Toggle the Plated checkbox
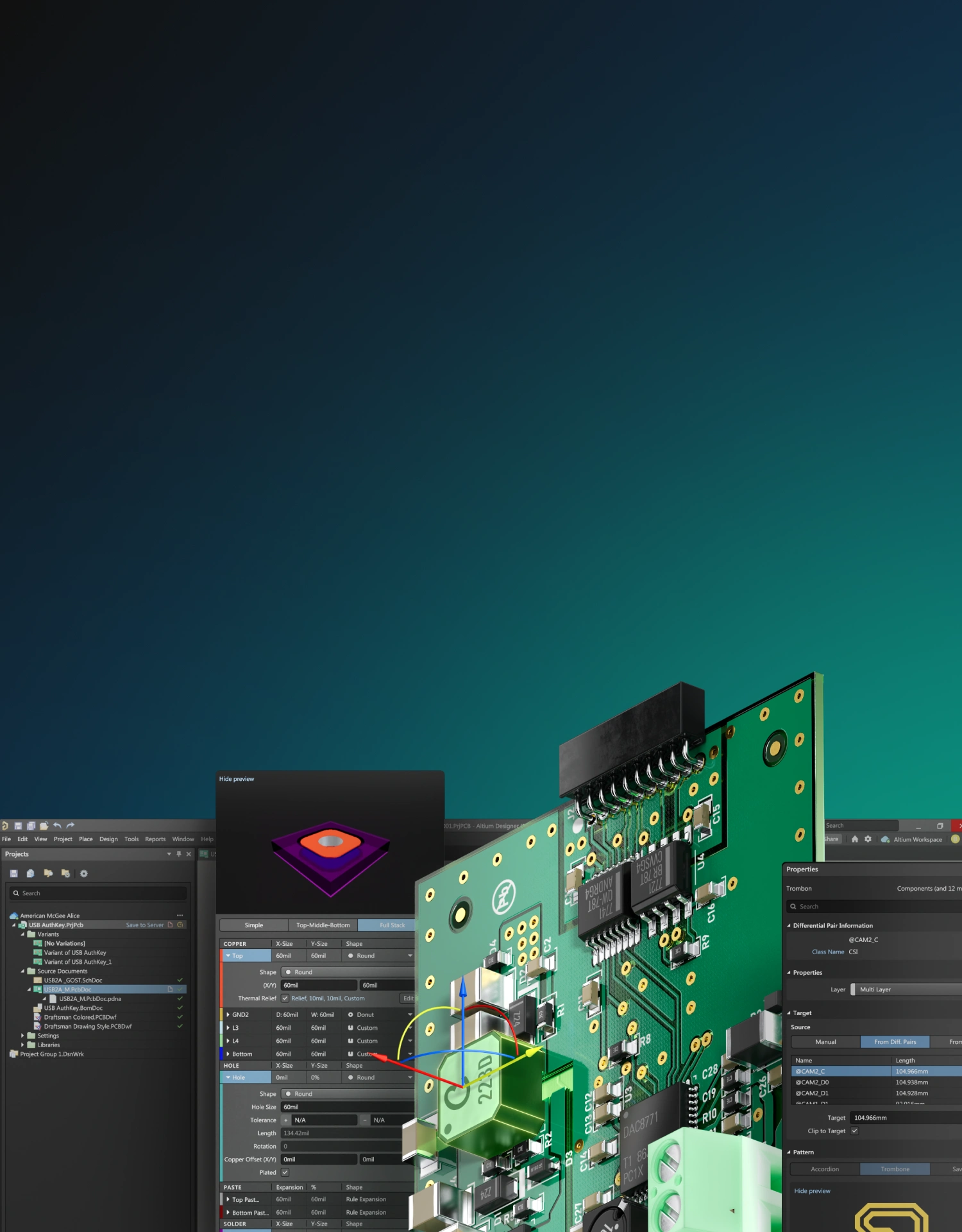962x1232 pixels. 285,1172
